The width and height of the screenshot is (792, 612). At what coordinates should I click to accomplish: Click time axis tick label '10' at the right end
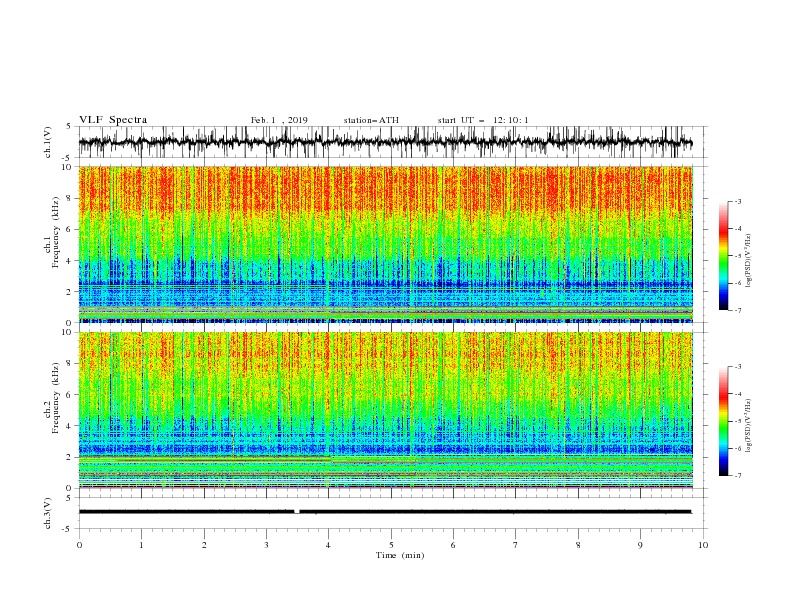coord(703,545)
